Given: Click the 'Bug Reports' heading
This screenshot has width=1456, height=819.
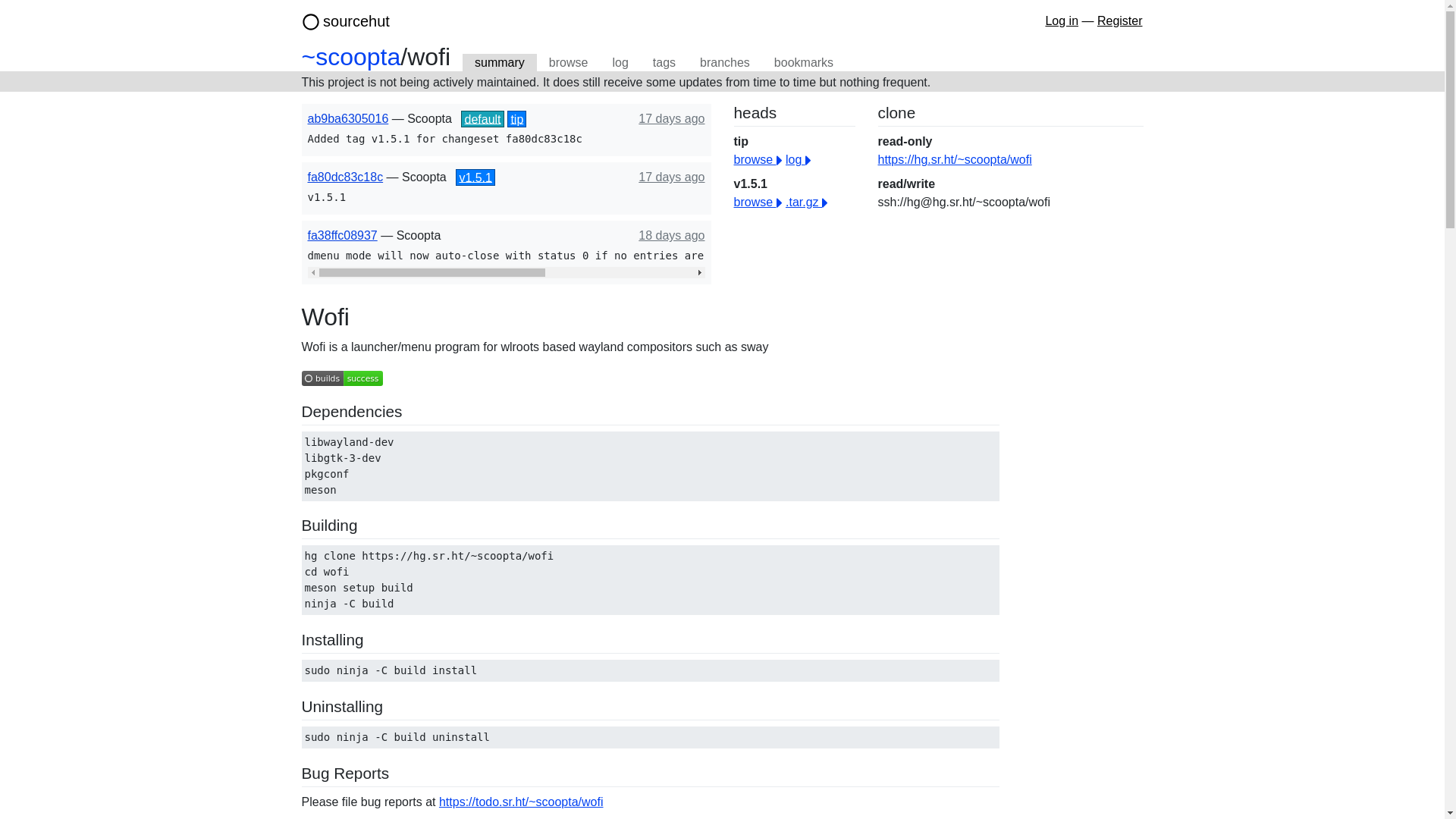Looking at the screenshot, I should [345, 773].
